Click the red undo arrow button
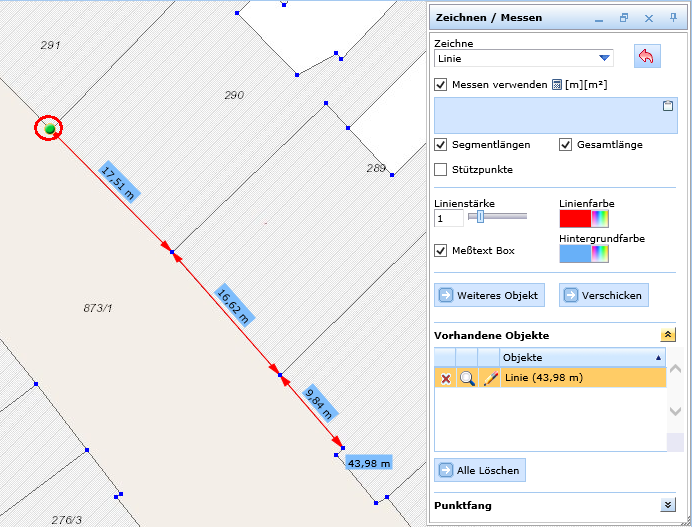 point(646,57)
